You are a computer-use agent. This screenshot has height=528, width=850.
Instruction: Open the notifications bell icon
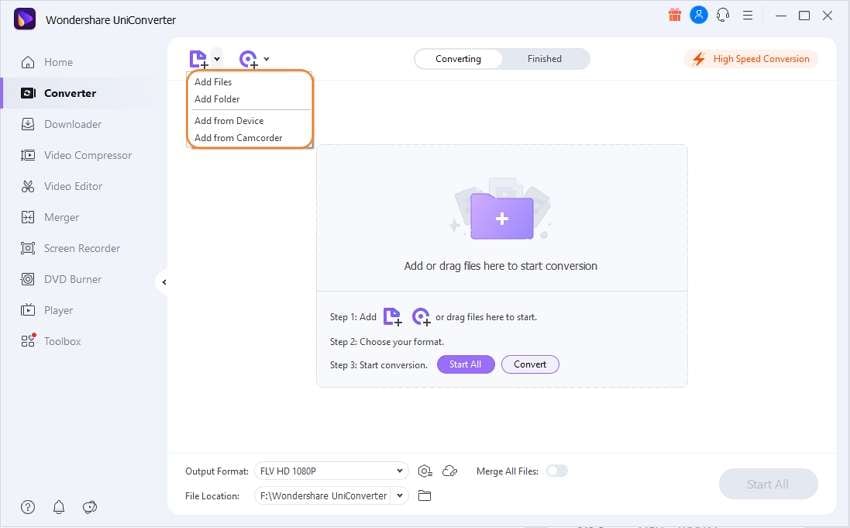(59, 507)
